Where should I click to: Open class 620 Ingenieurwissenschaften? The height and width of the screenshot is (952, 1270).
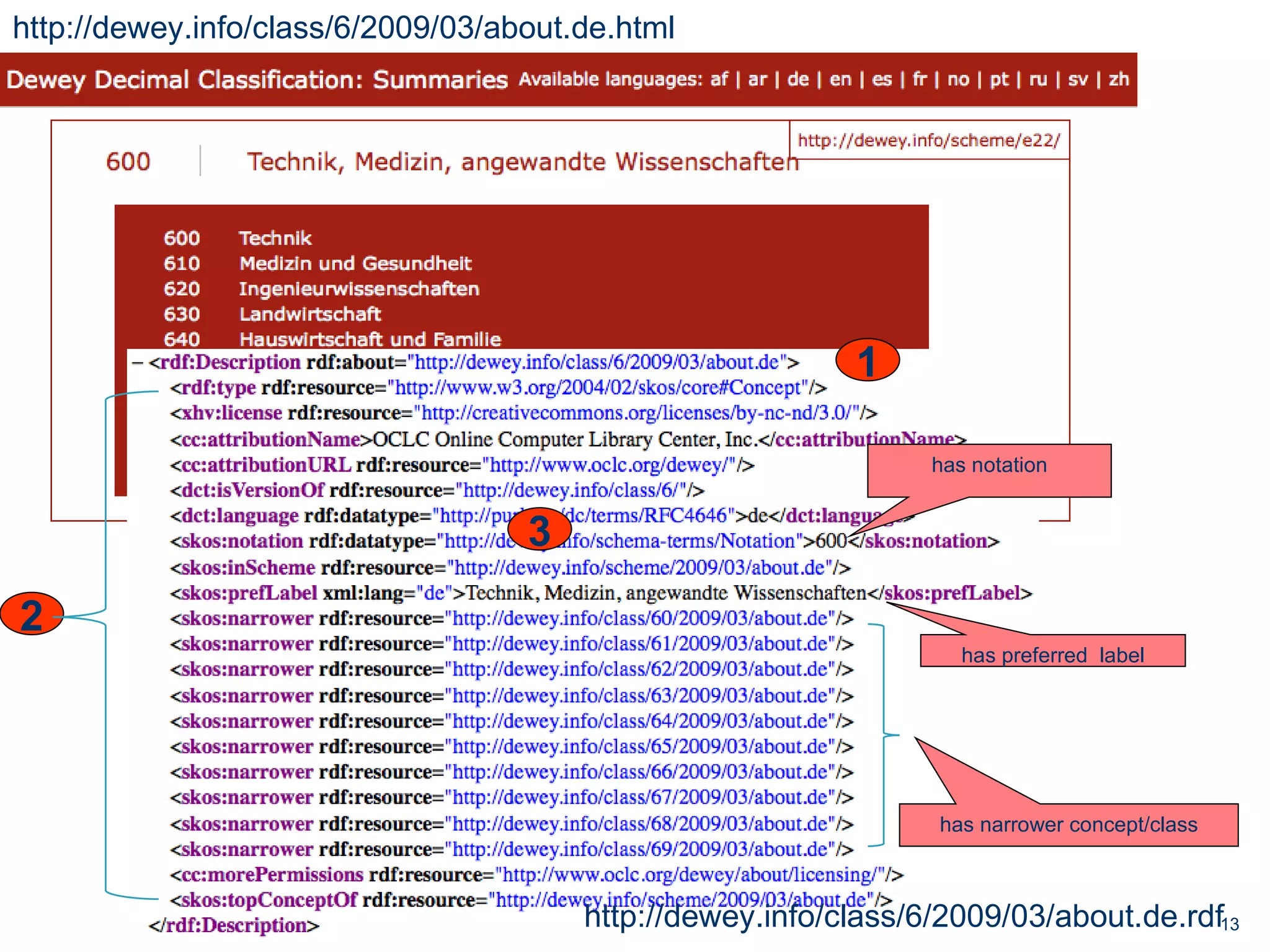[x=321, y=289]
